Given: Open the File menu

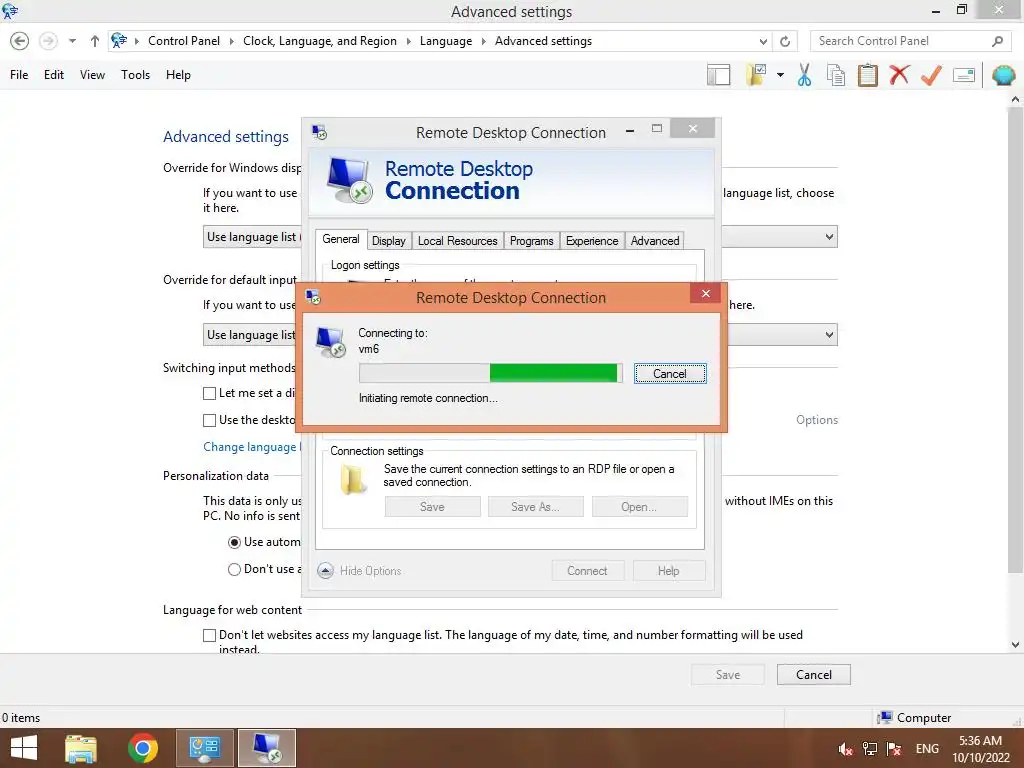Looking at the screenshot, I should tap(19, 75).
